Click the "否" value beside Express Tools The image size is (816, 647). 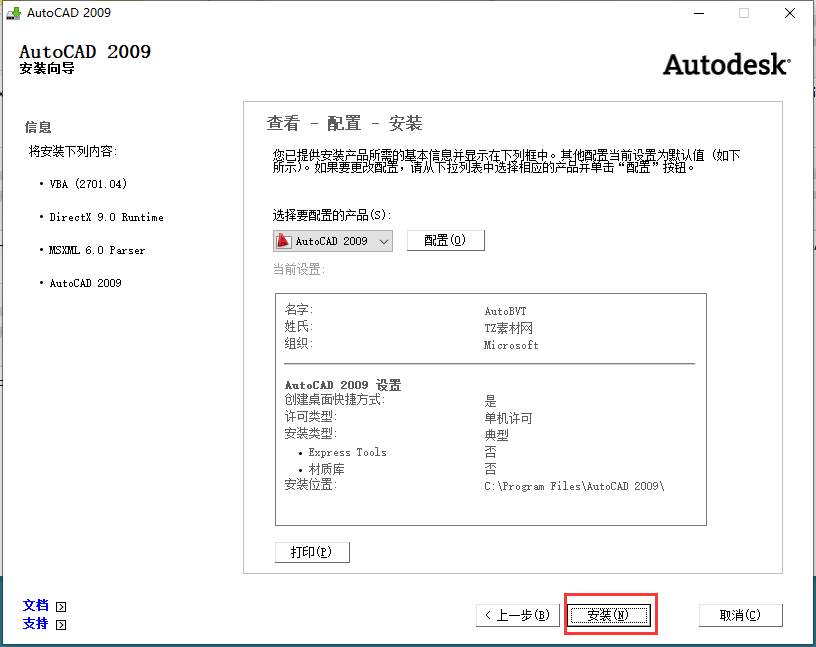tap(490, 452)
